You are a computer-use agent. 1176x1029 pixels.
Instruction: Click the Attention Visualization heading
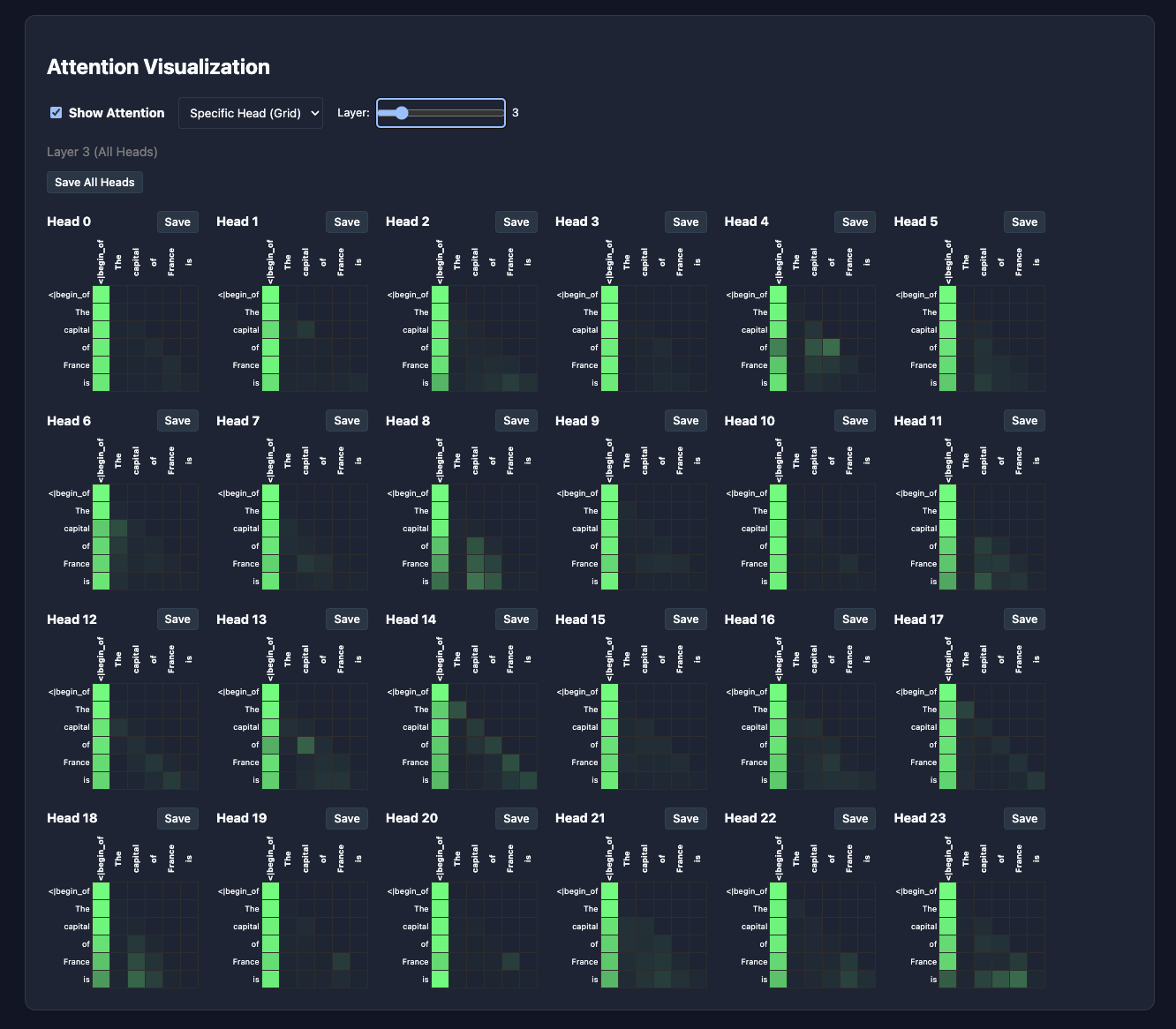[x=158, y=67]
